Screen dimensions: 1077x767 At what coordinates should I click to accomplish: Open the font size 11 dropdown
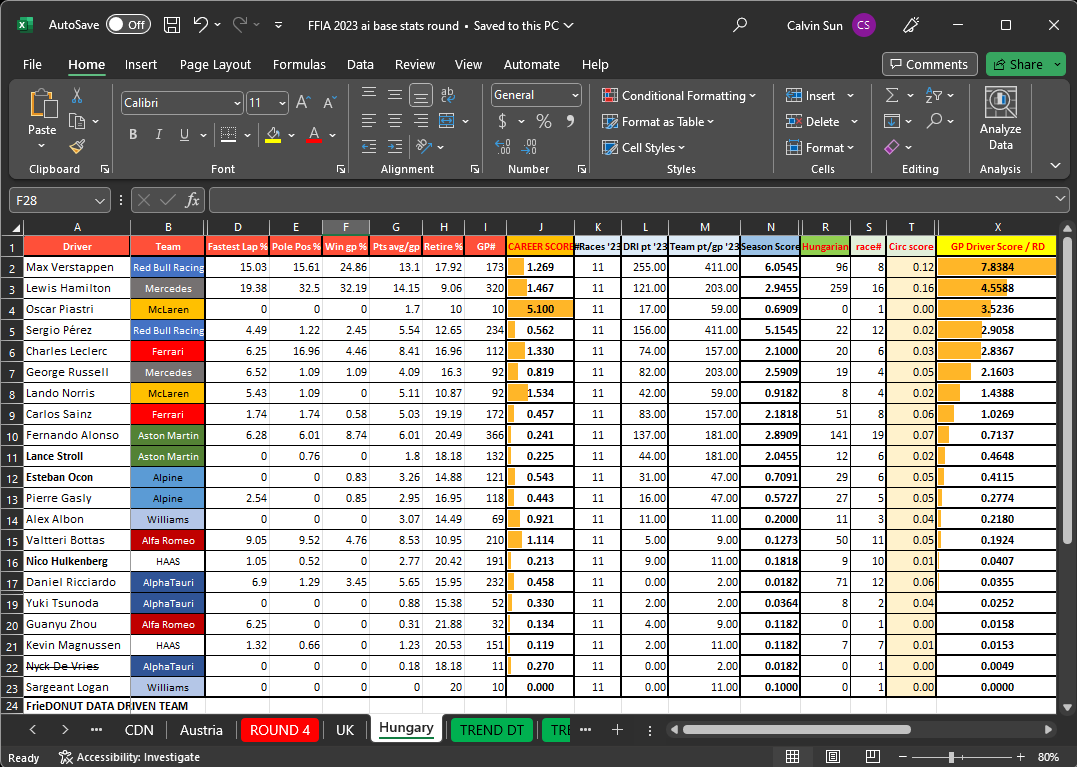click(x=282, y=103)
